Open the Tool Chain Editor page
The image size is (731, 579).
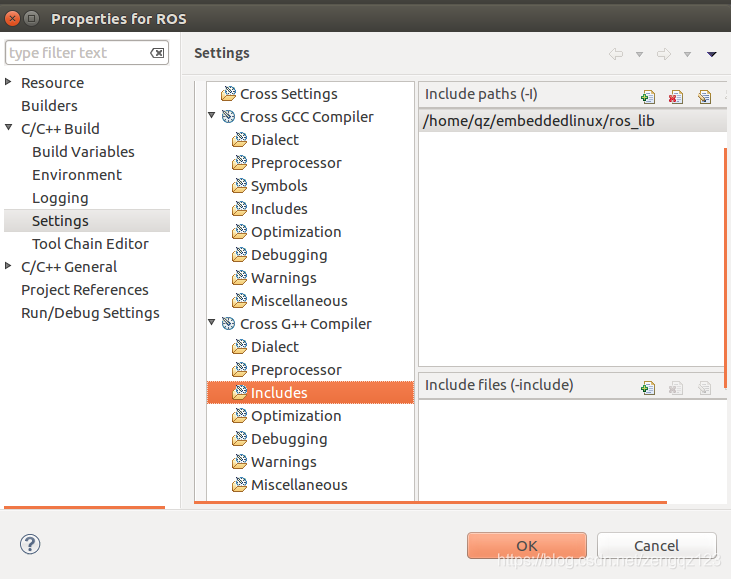90,244
